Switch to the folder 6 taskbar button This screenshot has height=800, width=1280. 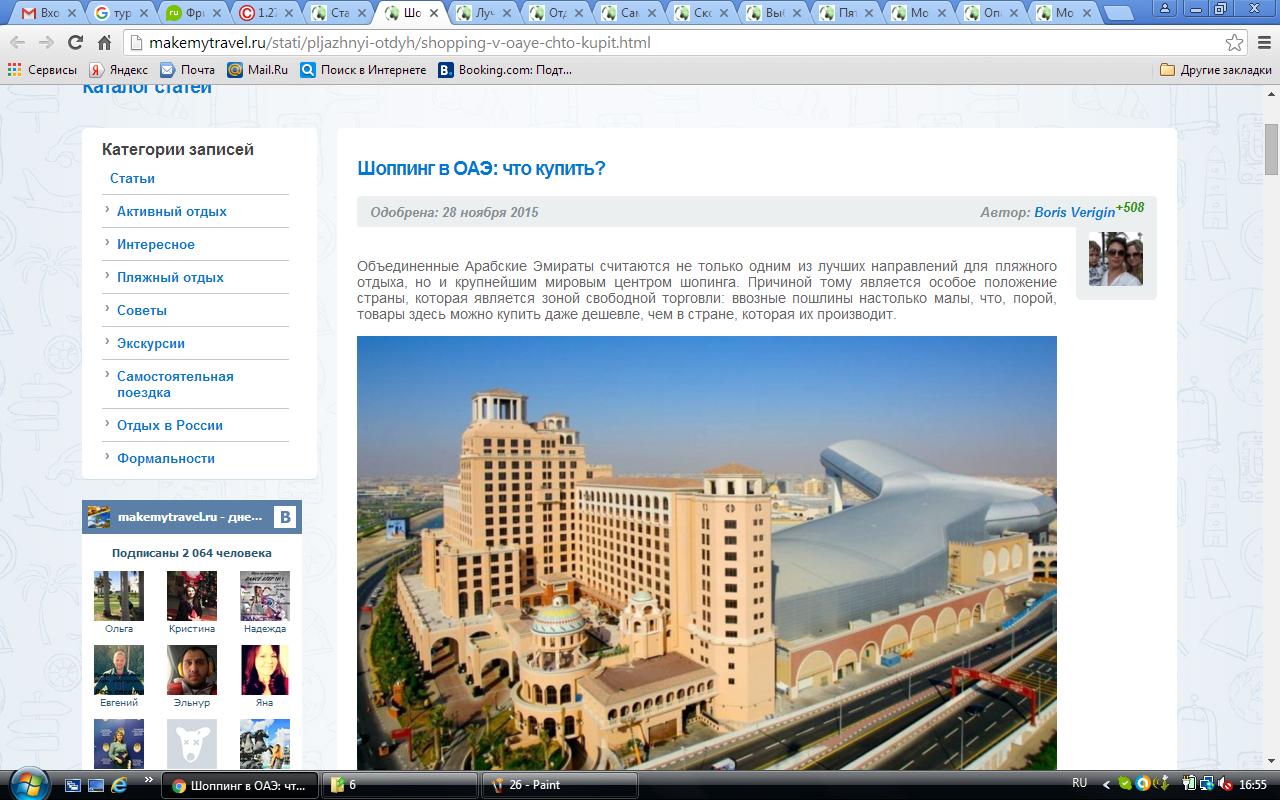[400, 785]
